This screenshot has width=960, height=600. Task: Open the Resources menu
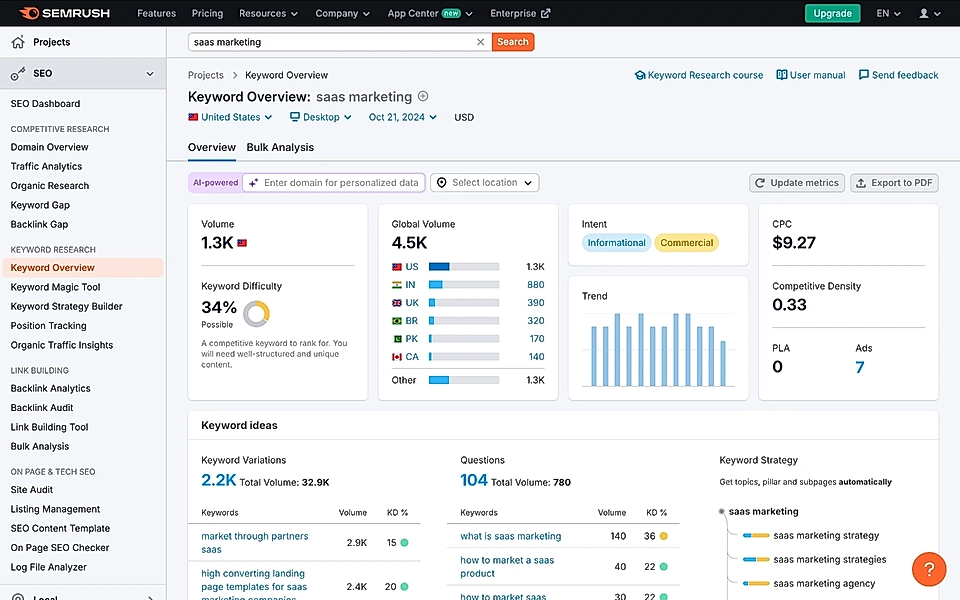(x=268, y=13)
